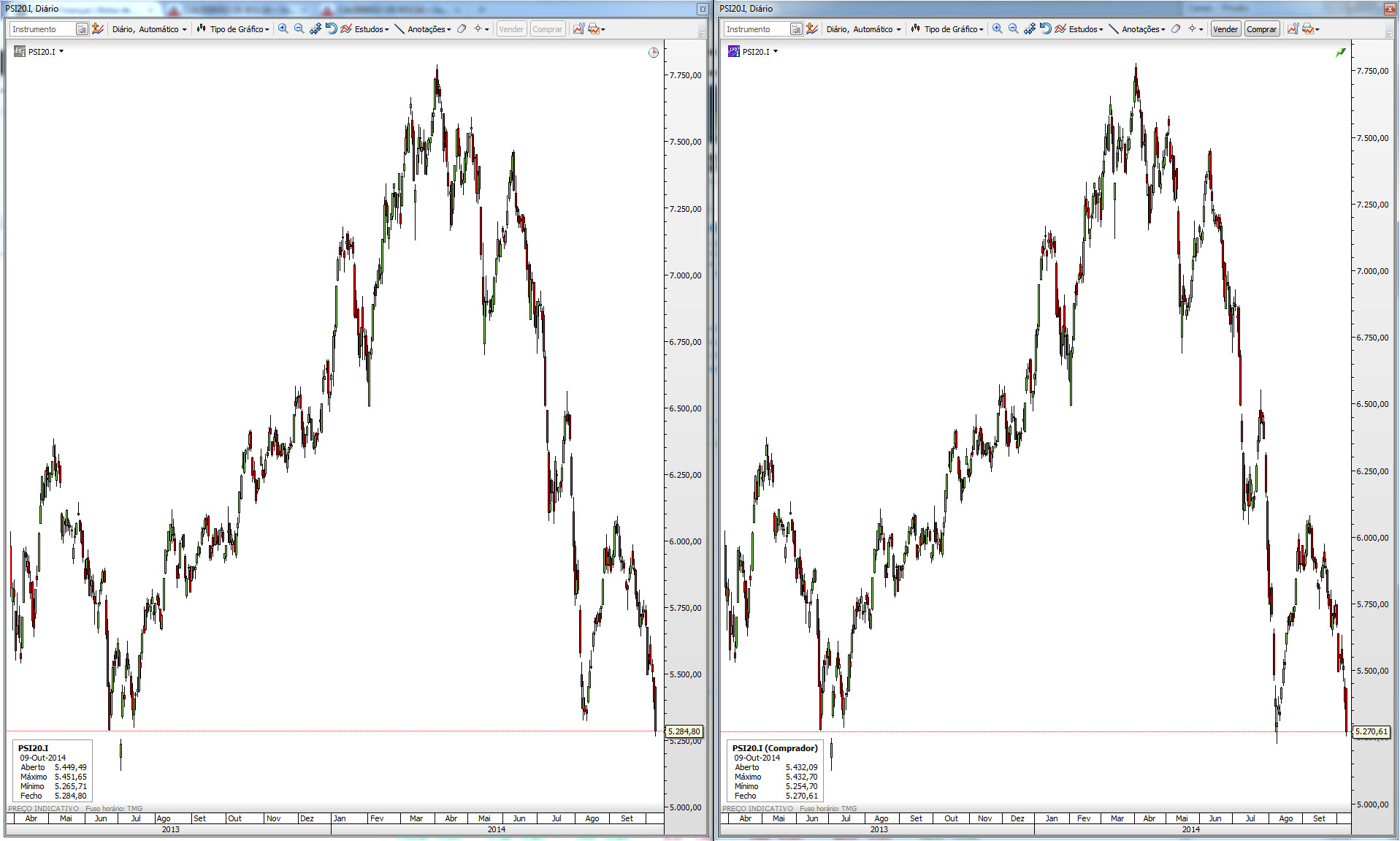Close the left PSI20.I chart window
Screen dimensions: 1400x841
[703, 9]
